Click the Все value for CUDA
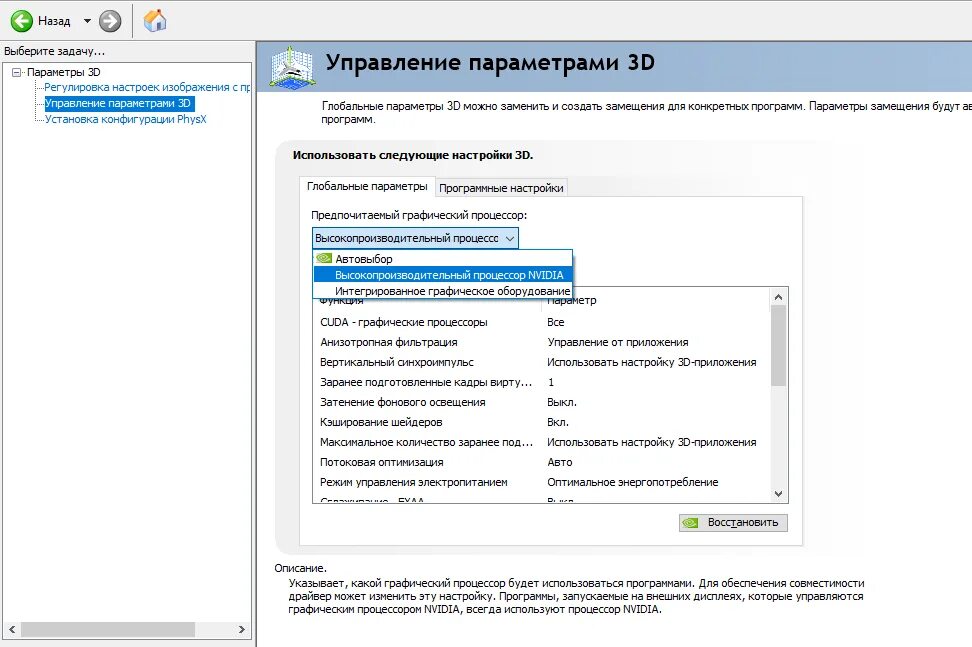The height and width of the screenshot is (647, 972). pos(555,322)
